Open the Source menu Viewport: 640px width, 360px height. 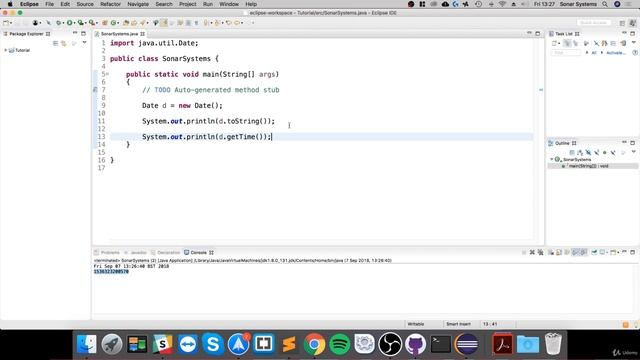pyautogui.click(x=85, y=4)
